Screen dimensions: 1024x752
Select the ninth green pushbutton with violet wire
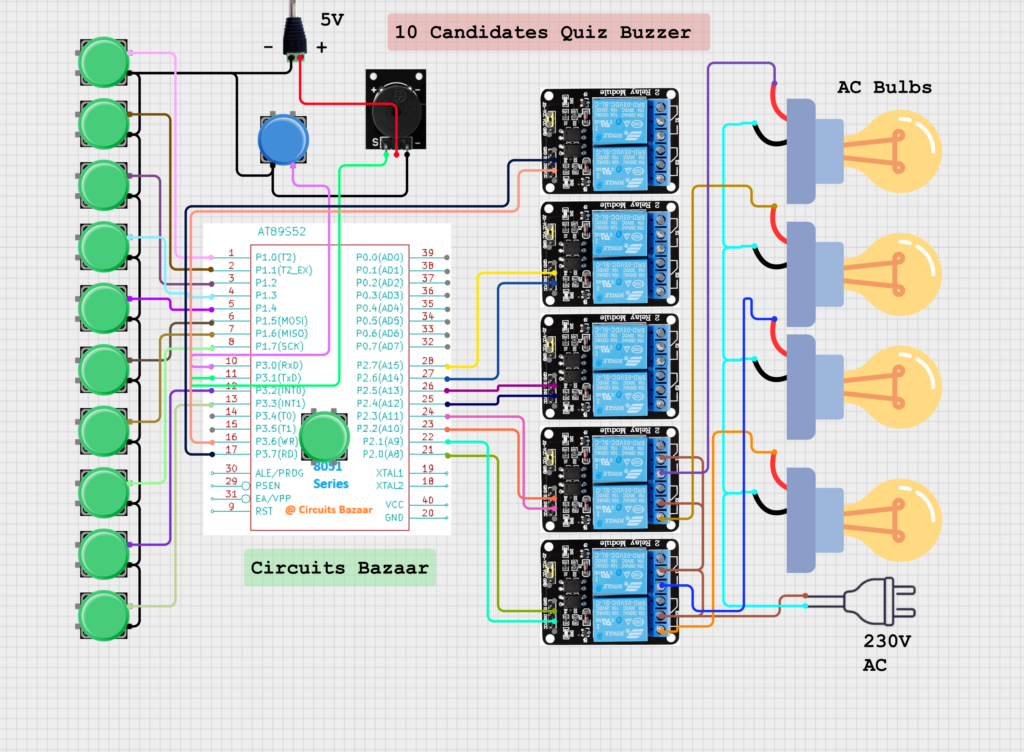click(103, 554)
